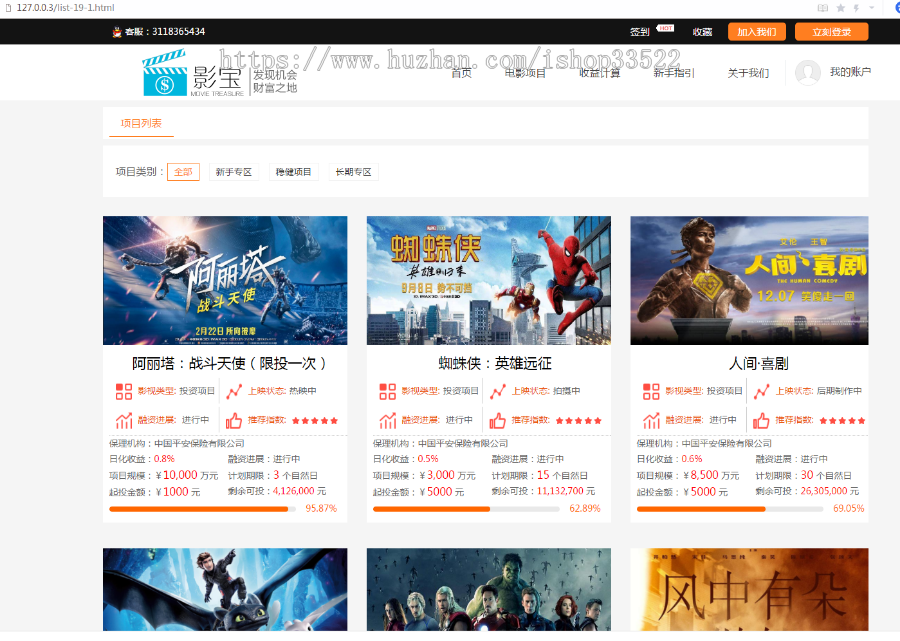Open 新手指引 in the navigation menu
This screenshot has height=641, width=900.
point(673,73)
